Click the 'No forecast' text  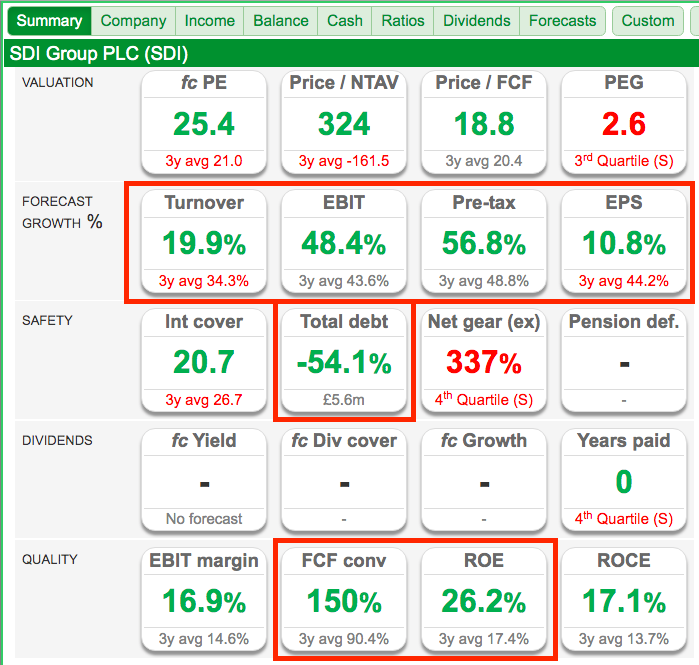coord(204,519)
